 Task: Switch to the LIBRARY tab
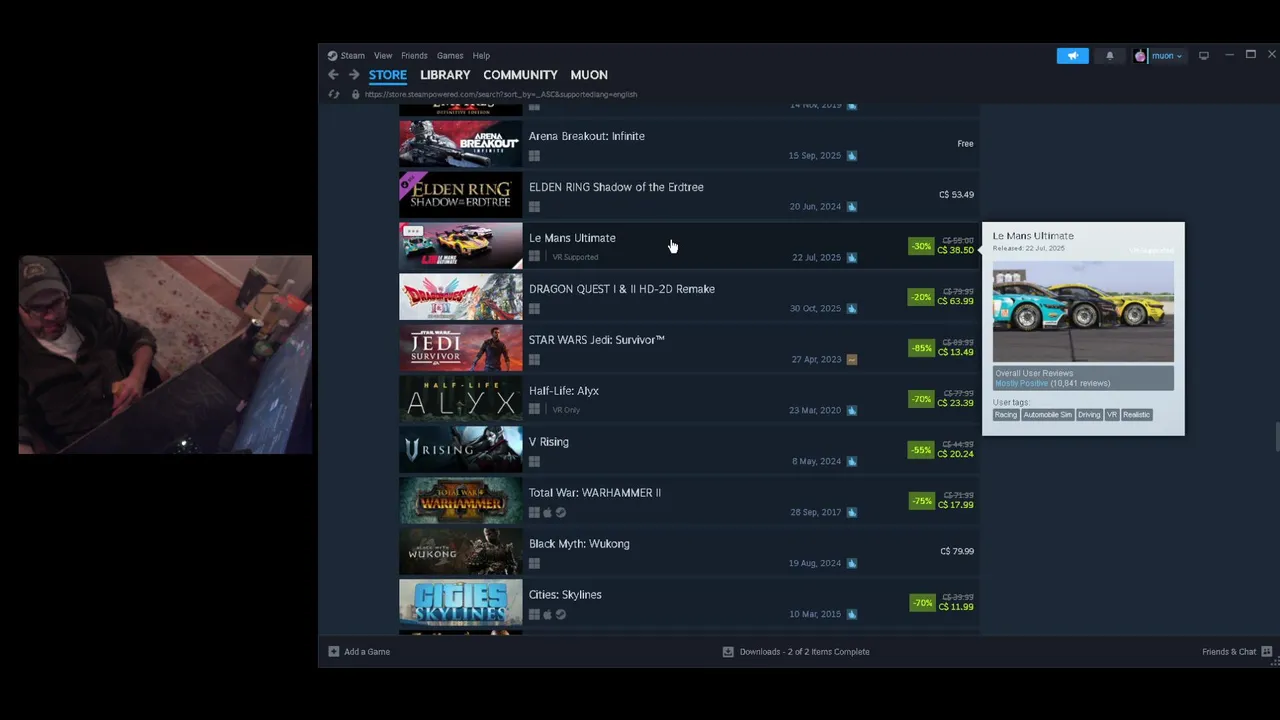pos(445,75)
